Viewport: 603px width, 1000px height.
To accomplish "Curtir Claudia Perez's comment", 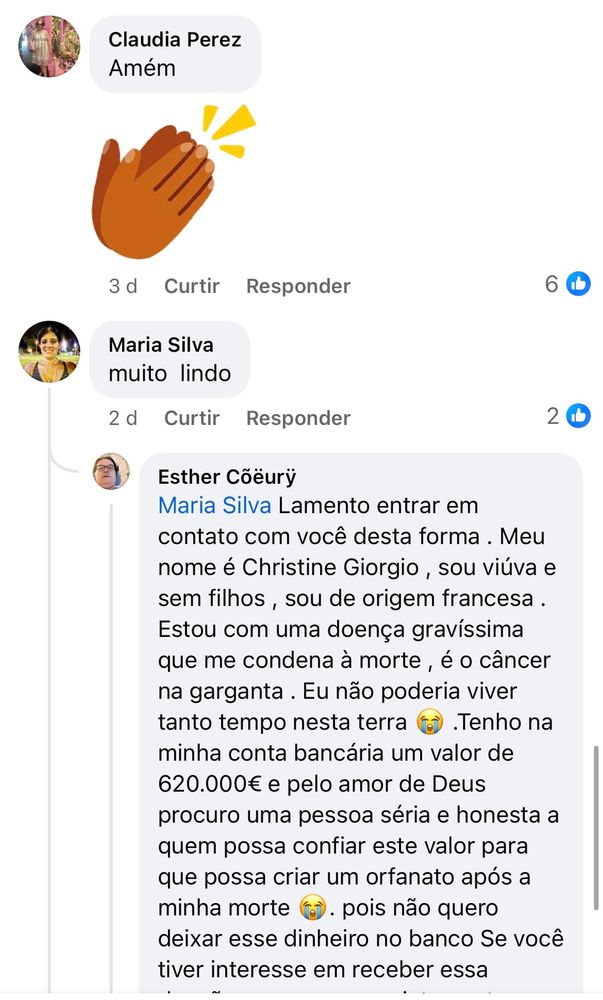I will pyautogui.click(x=192, y=286).
